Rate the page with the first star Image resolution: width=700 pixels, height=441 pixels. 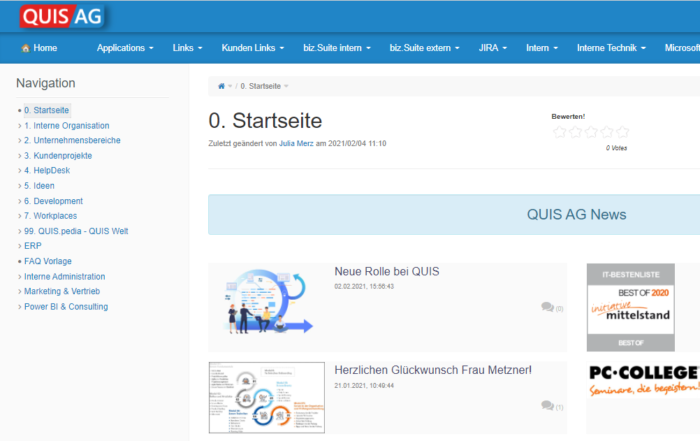(559, 132)
